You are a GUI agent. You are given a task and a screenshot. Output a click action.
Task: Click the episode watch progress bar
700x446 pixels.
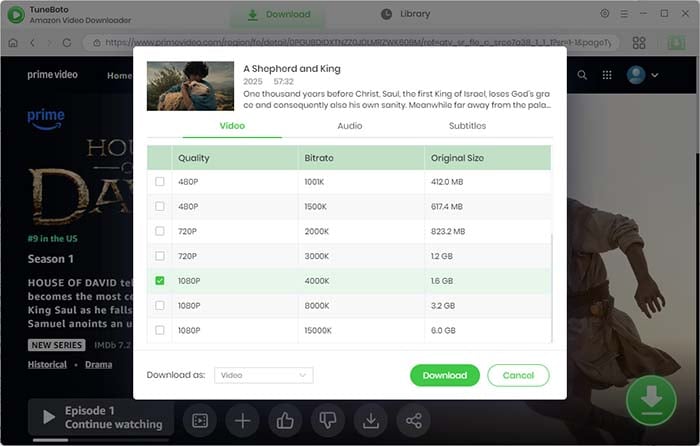click(101, 440)
